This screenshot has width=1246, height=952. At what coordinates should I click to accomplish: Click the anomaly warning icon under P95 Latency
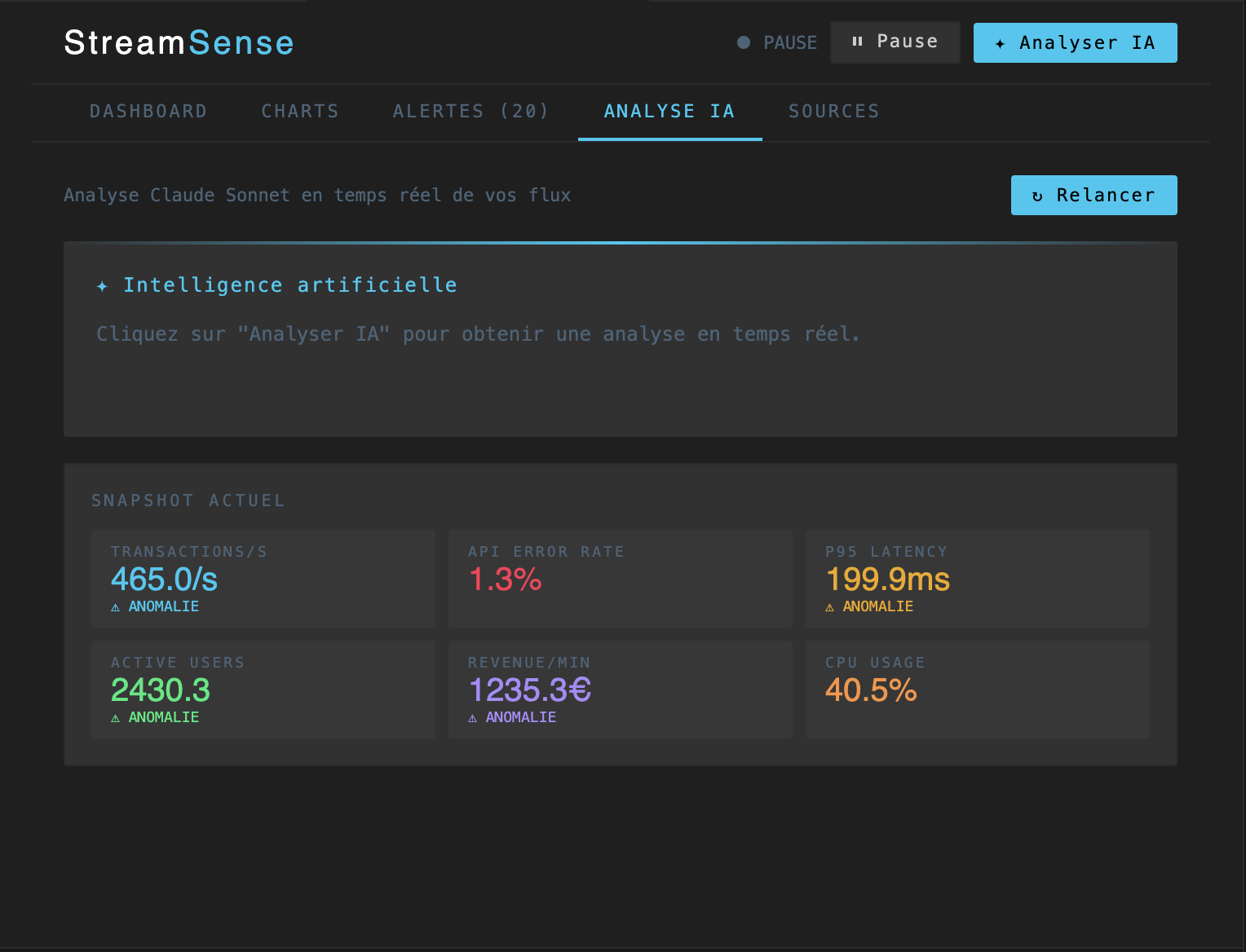[x=831, y=606]
